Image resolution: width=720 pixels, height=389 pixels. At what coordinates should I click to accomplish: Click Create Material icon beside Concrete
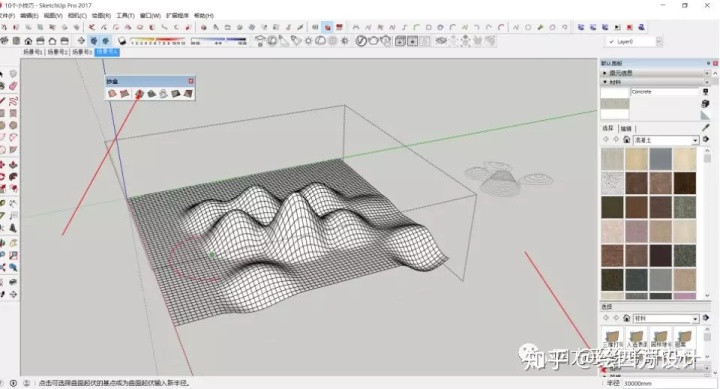tap(705, 104)
